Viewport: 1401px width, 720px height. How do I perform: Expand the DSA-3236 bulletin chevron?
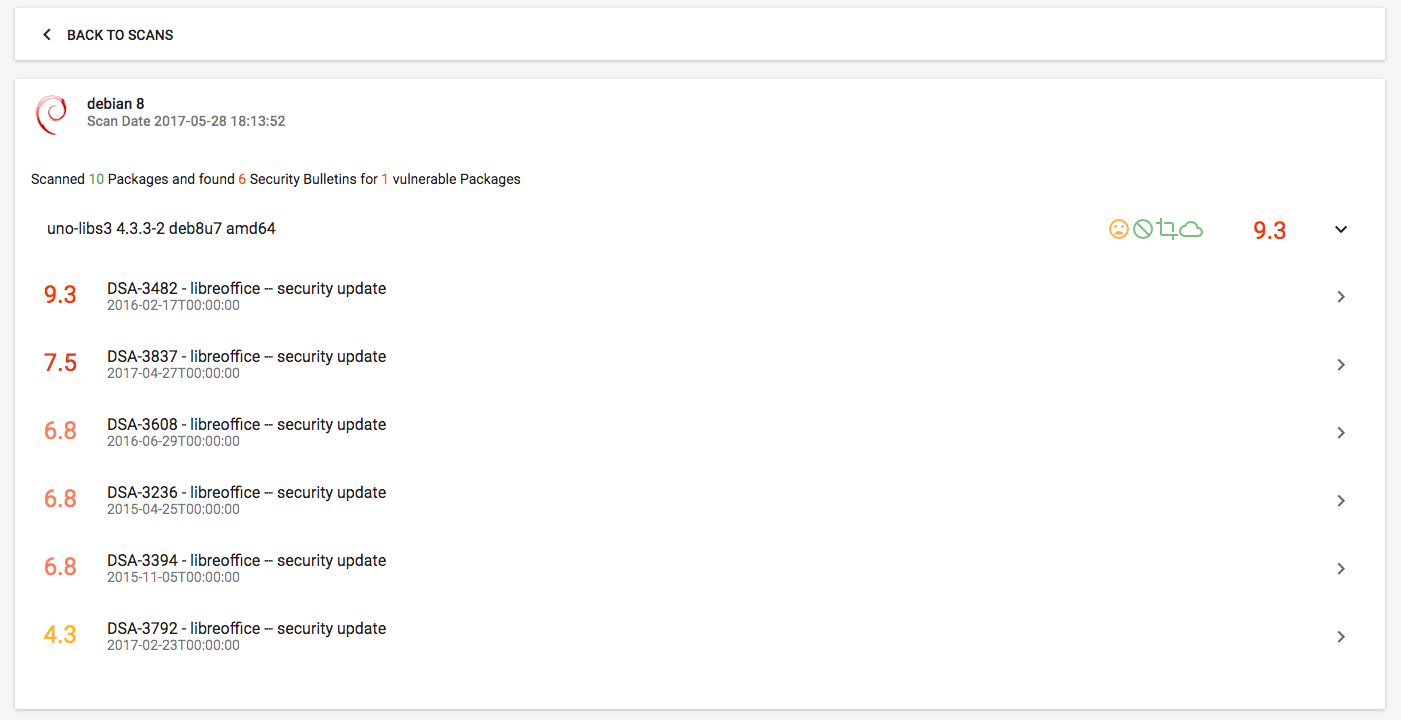(1341, 500)
